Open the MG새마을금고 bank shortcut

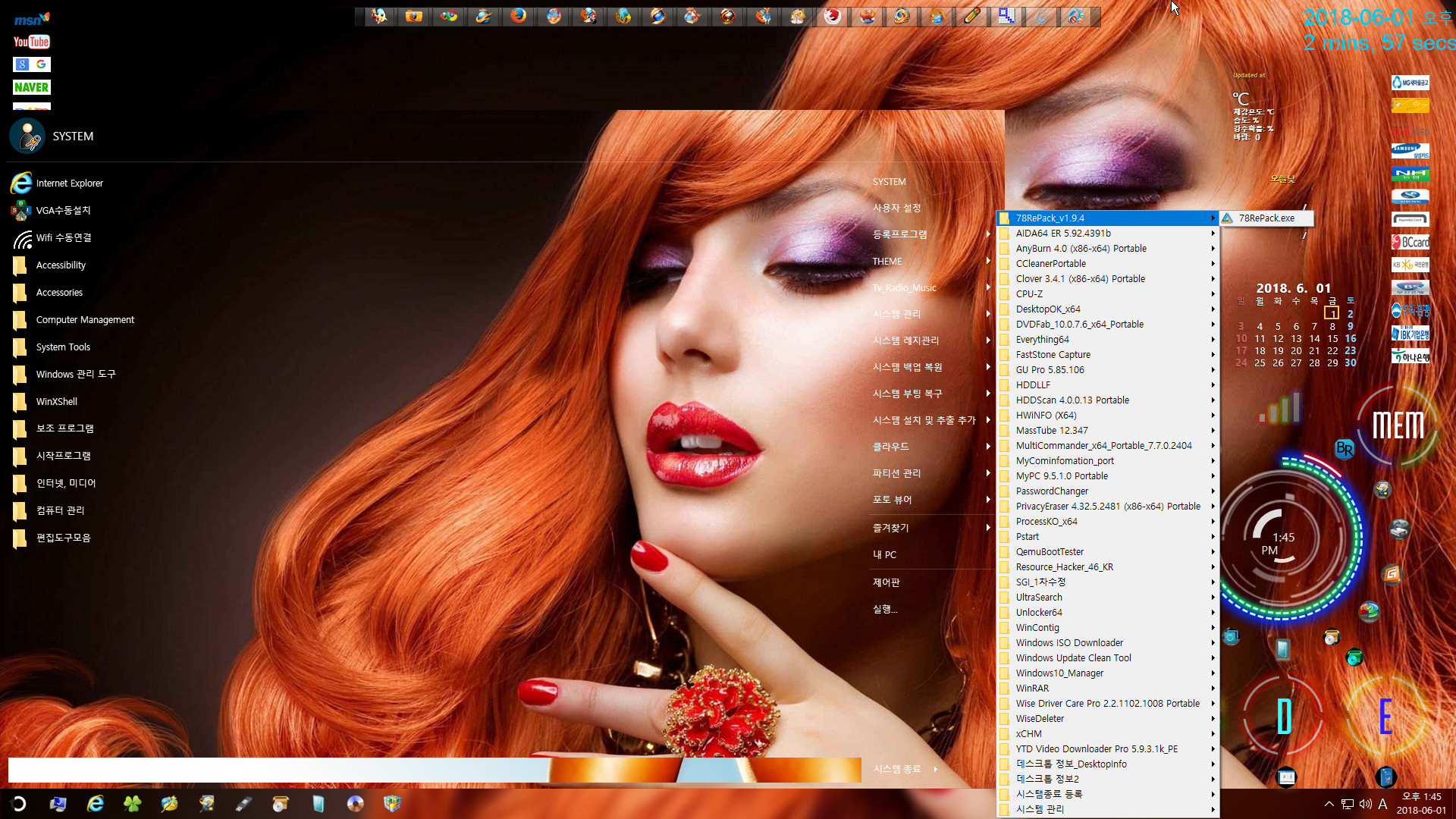[1410, 83]
